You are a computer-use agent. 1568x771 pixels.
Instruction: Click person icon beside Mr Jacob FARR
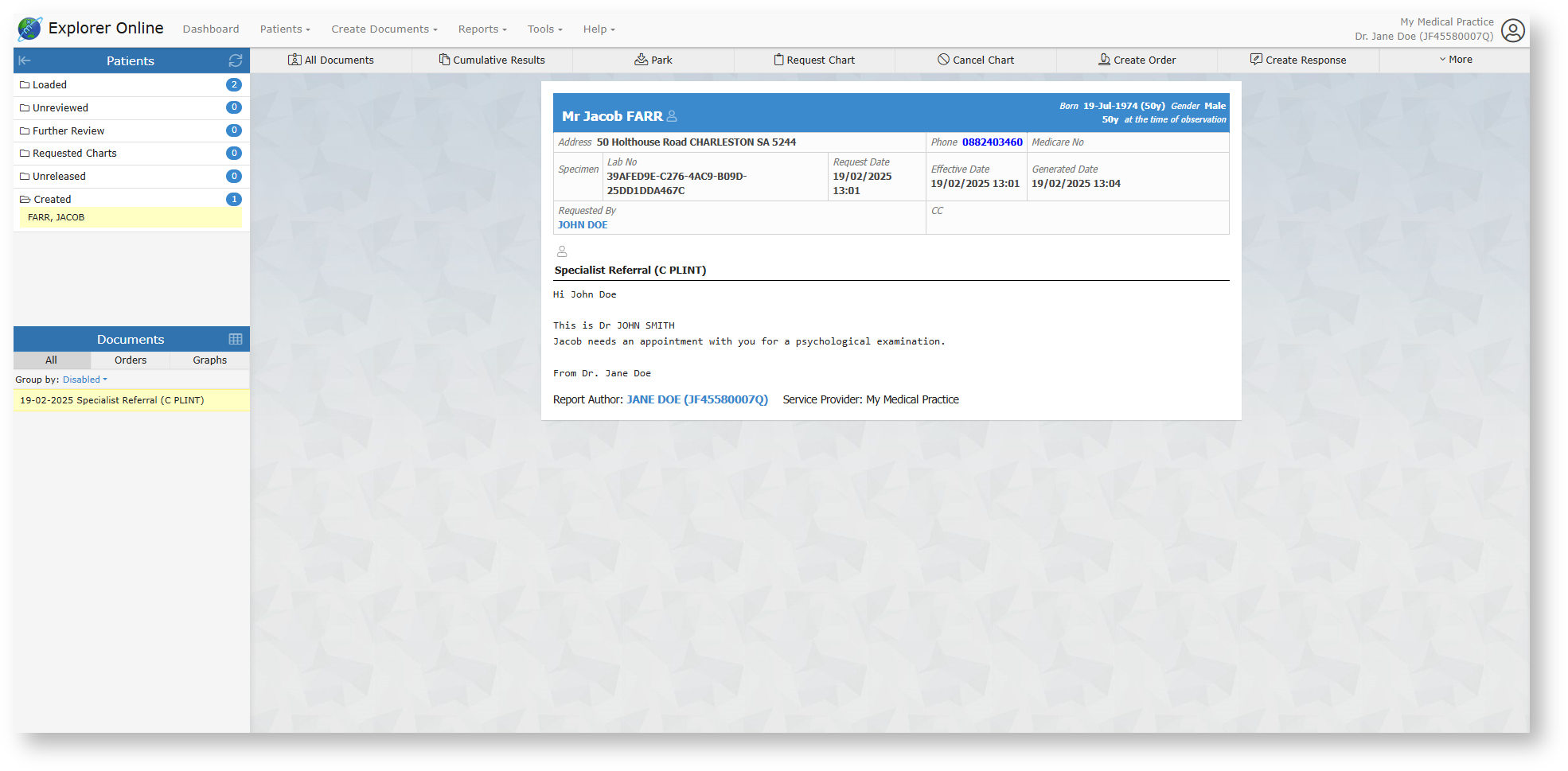point(672,116)
